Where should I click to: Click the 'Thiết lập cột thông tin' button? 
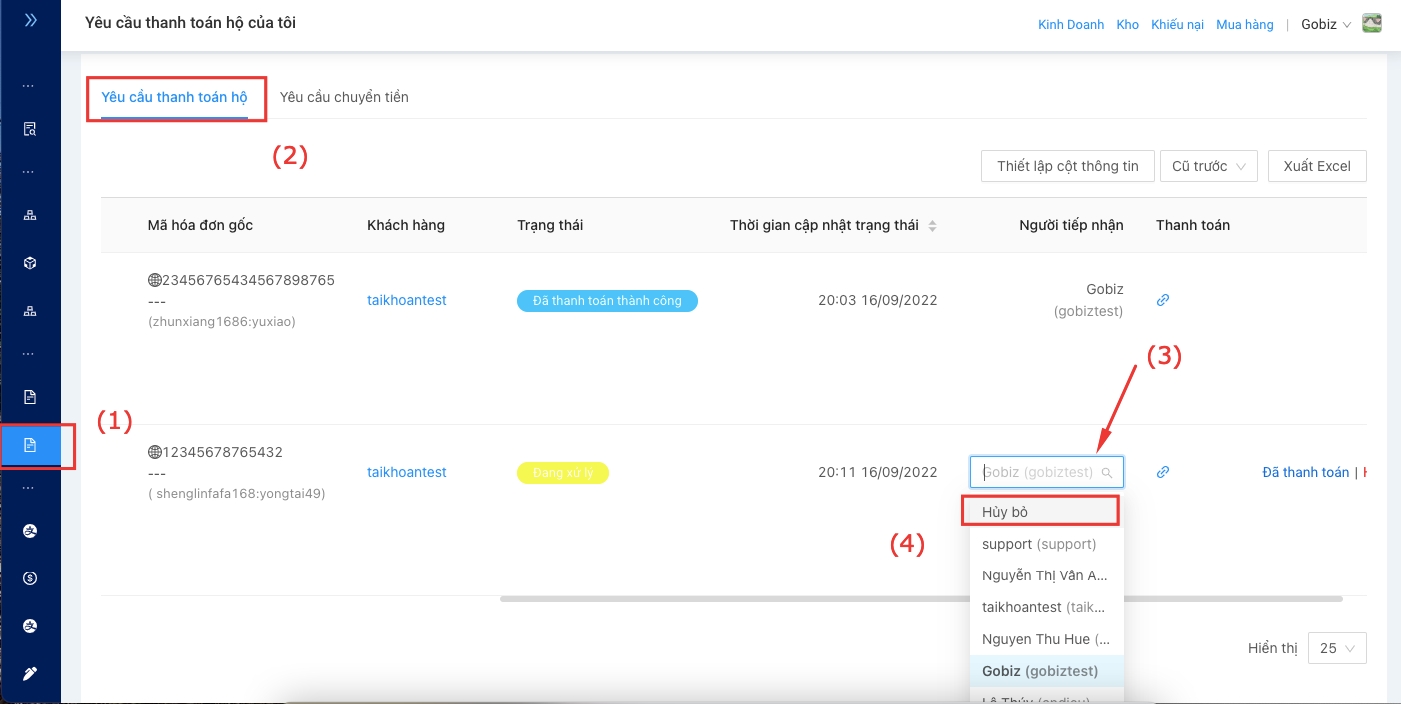(1067, 166)
